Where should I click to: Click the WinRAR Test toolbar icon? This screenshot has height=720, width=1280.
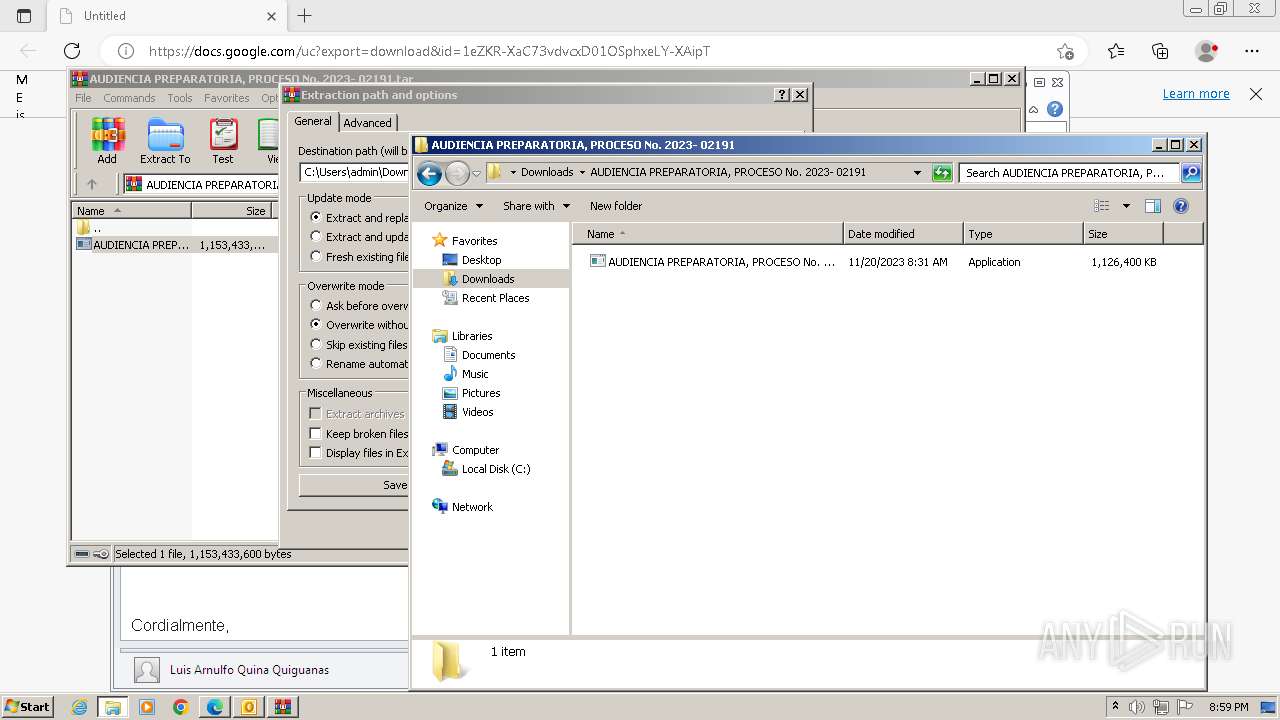(223, 141)
